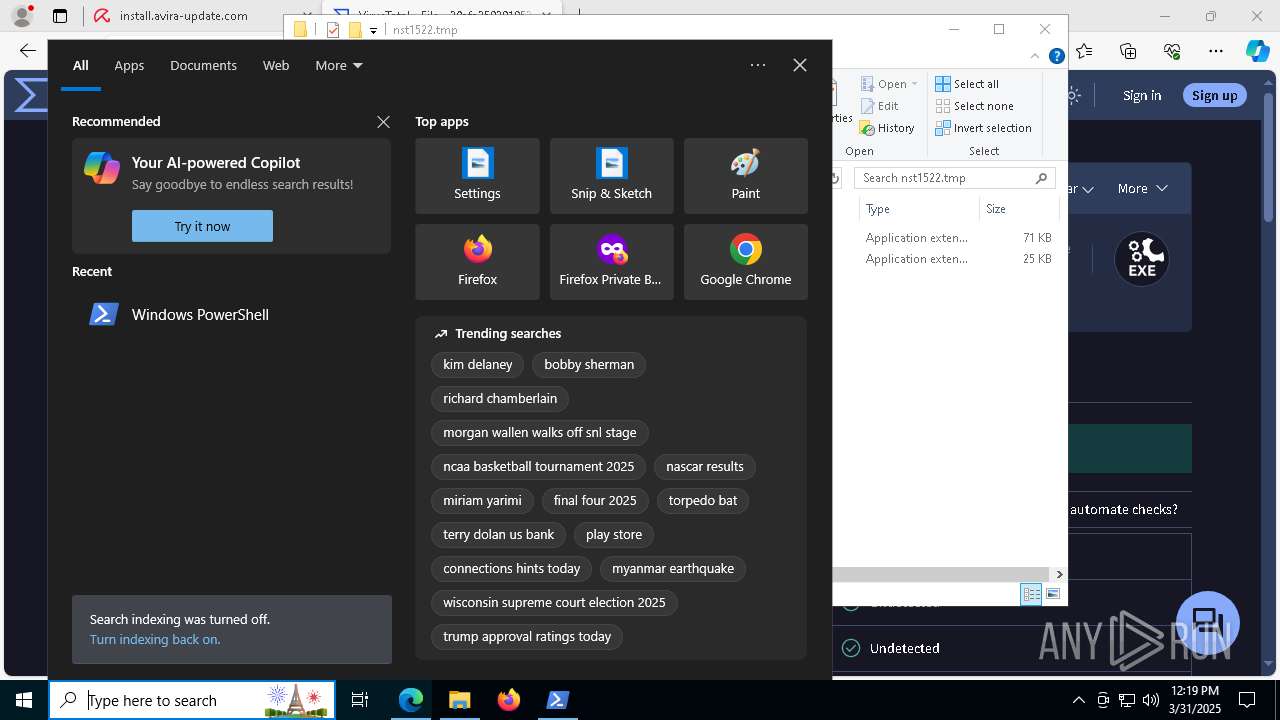Open Edge settings and more menu
This screenshot has width=1280, height=720.
point(1215,51)
